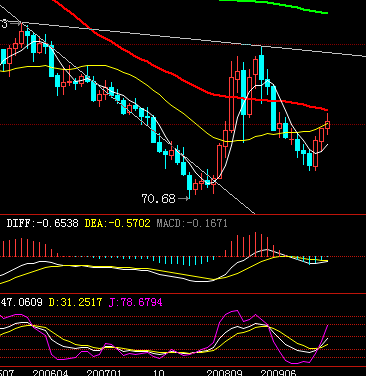366x376 pixels.
Task: Click the 200906 date axis label
Action: 278,372
